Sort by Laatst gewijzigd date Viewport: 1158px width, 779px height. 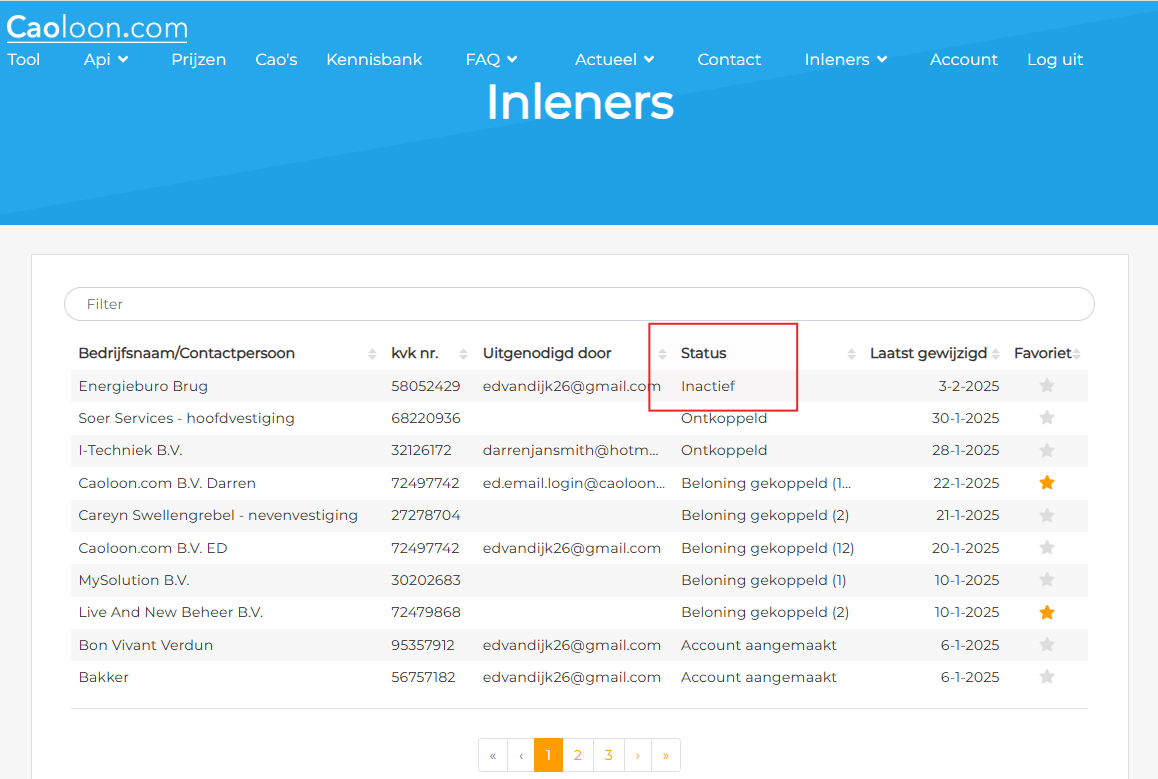point(996,353)
